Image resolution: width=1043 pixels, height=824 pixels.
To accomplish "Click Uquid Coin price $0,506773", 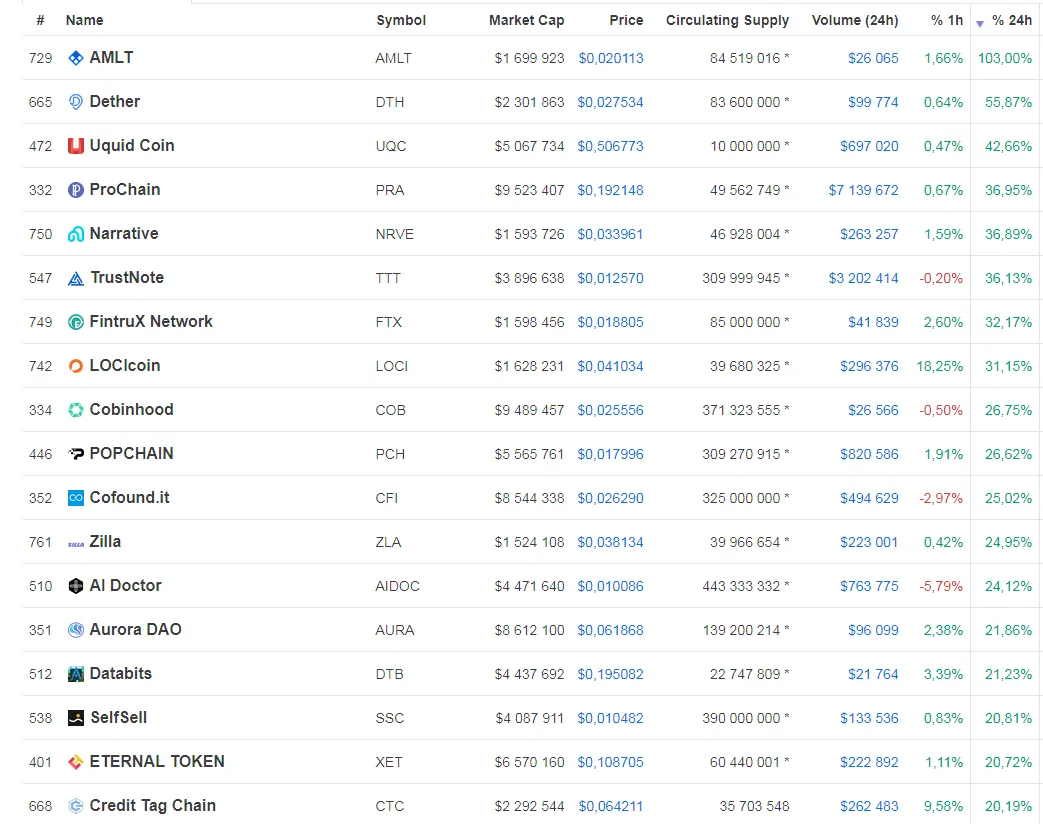I will pos(610,146).
